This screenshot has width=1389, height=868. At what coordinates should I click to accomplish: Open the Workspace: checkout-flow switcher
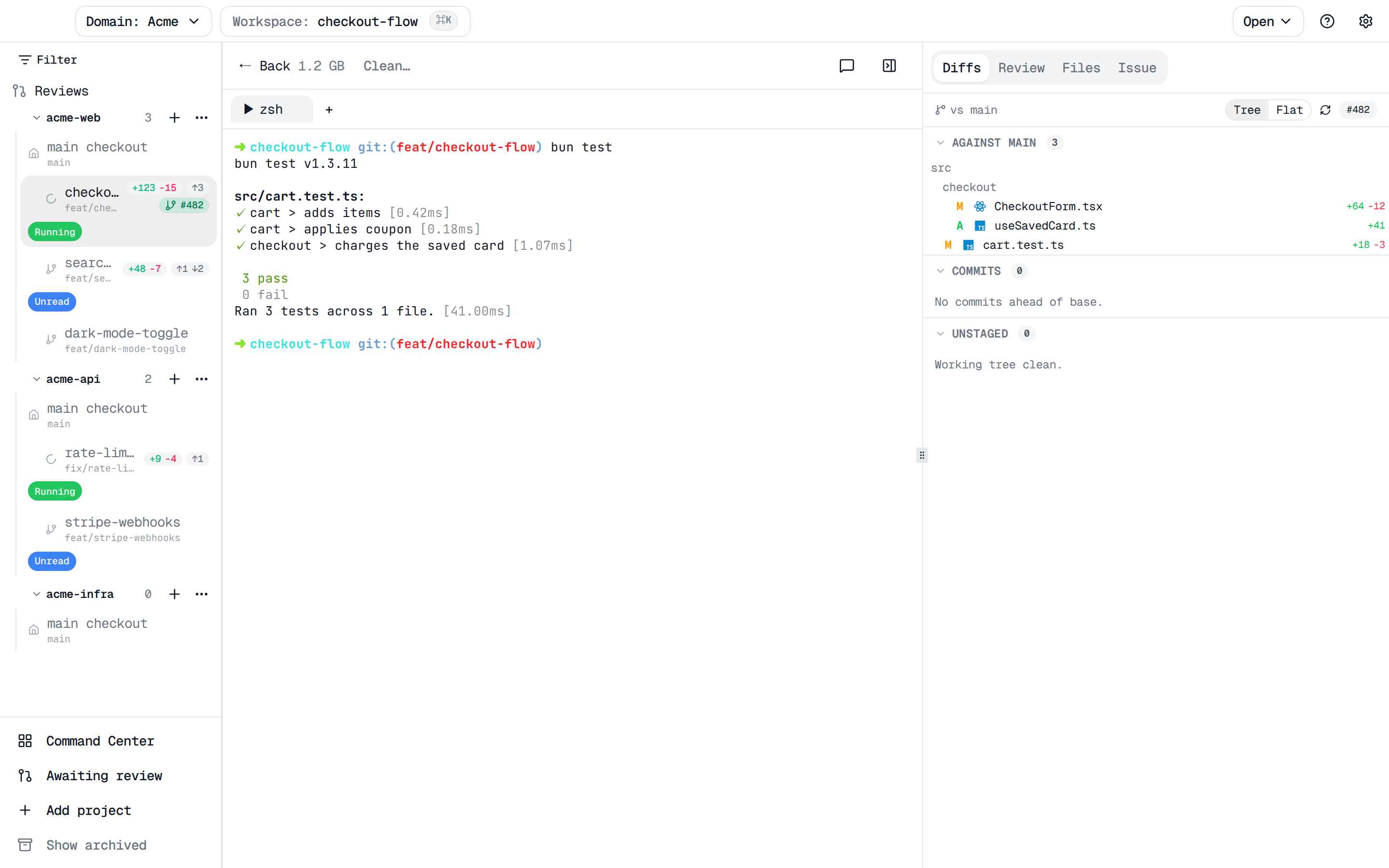[345, 21]
